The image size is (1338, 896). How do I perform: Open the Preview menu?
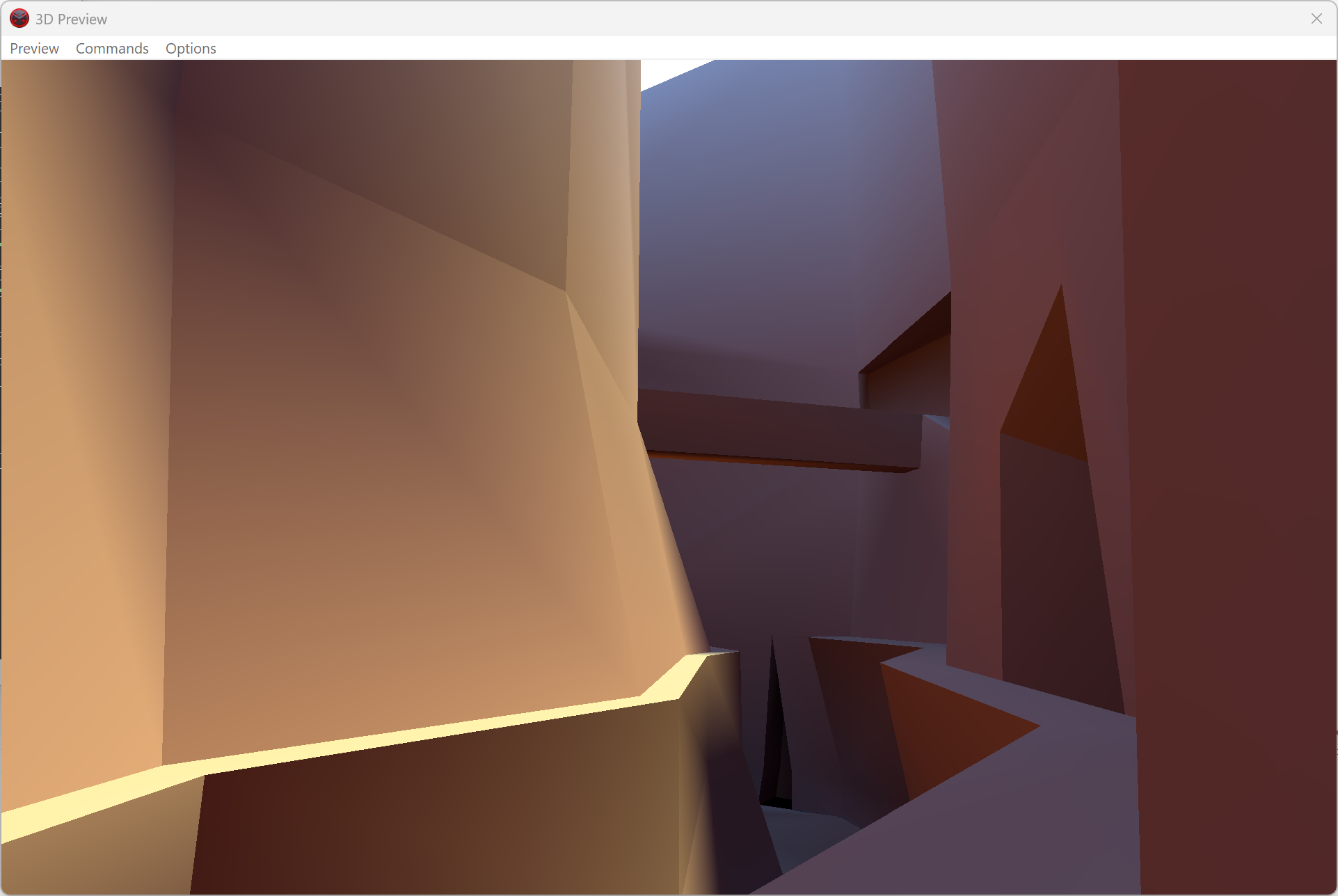[x=34, y=49]
